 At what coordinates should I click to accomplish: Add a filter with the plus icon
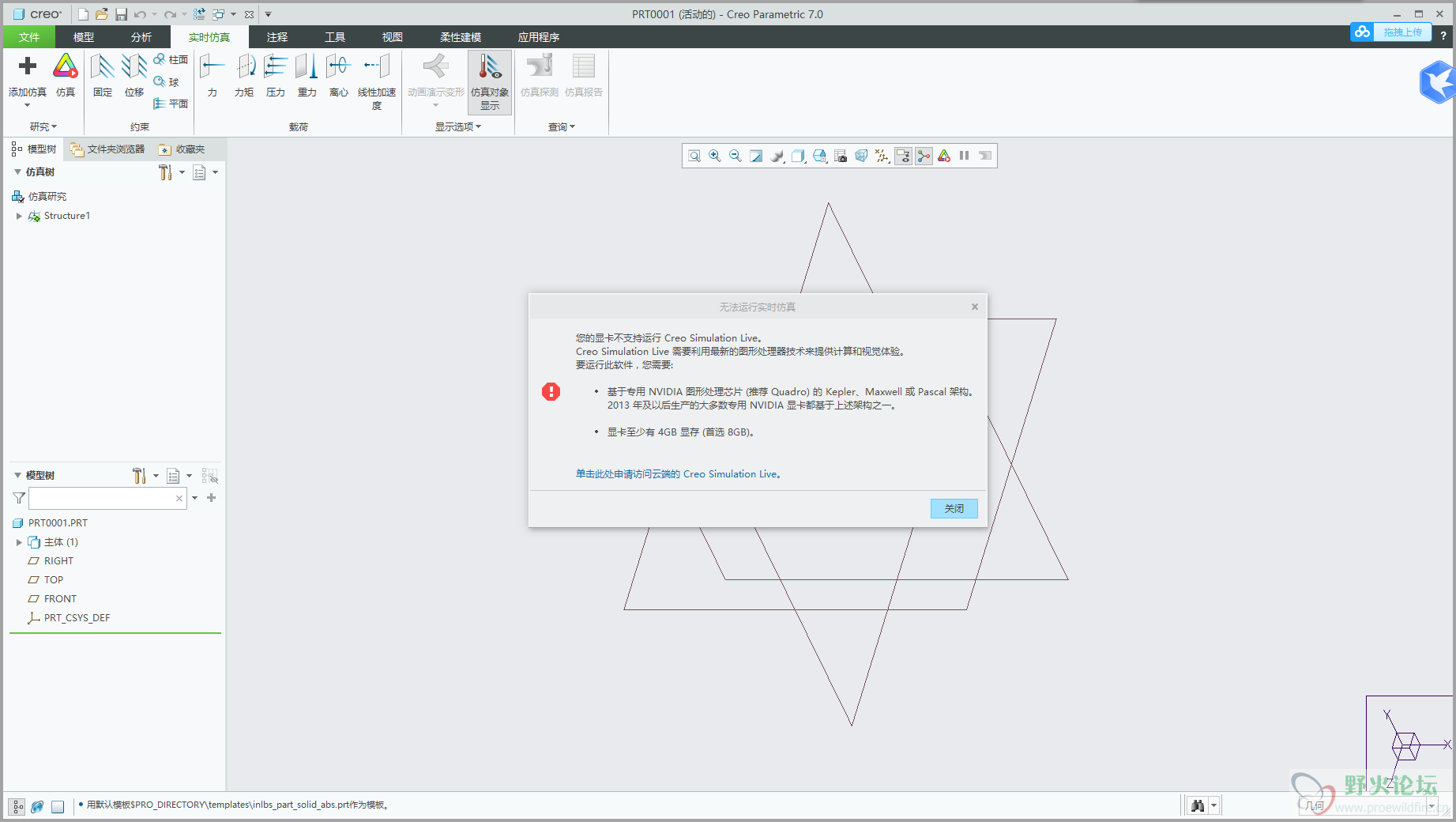click(211, 498)
